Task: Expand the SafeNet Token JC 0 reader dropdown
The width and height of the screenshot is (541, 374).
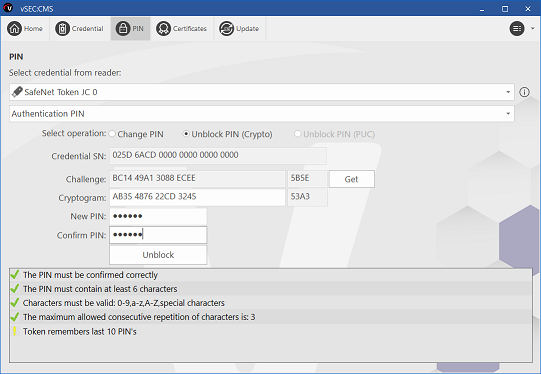Action: [x=508, y=92]
